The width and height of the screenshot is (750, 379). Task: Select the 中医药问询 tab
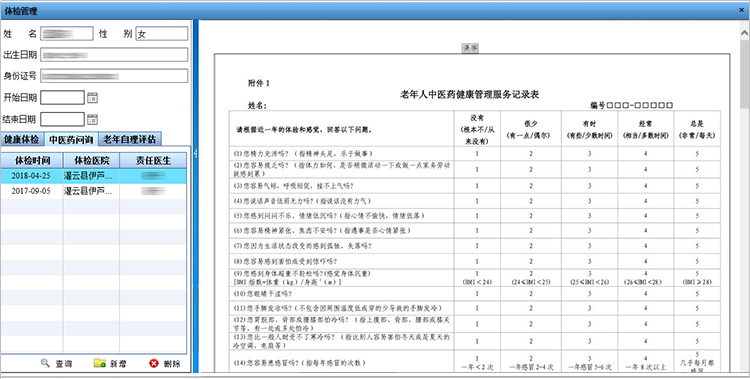click(x=72, y=139)
